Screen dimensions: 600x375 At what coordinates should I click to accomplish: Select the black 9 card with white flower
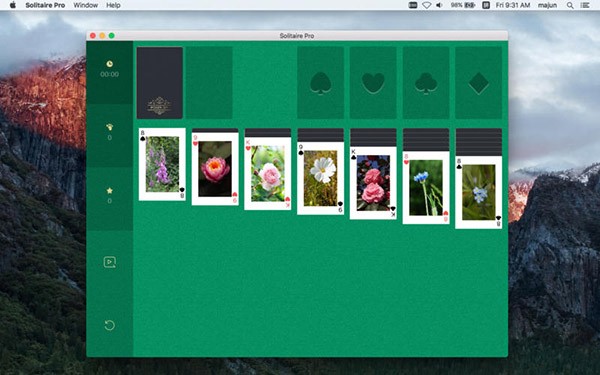click(321, 178)
